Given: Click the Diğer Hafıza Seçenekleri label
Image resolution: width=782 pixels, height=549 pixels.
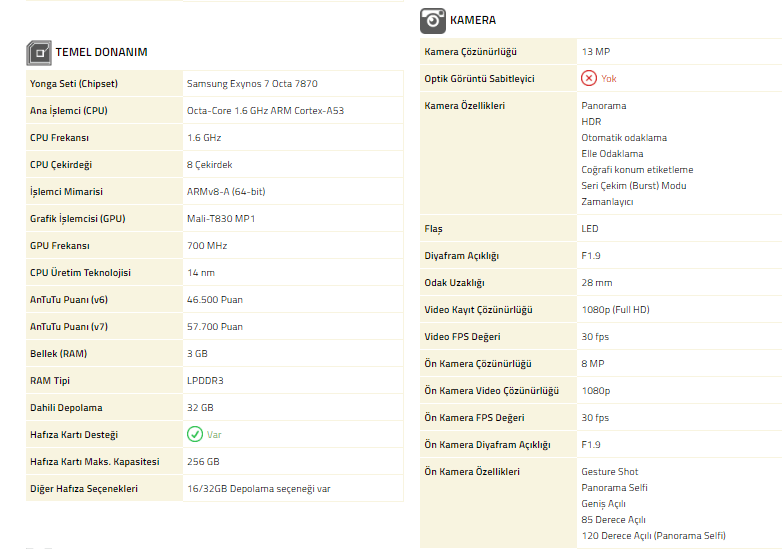Looking at the screenshot, I should [84, 488].
